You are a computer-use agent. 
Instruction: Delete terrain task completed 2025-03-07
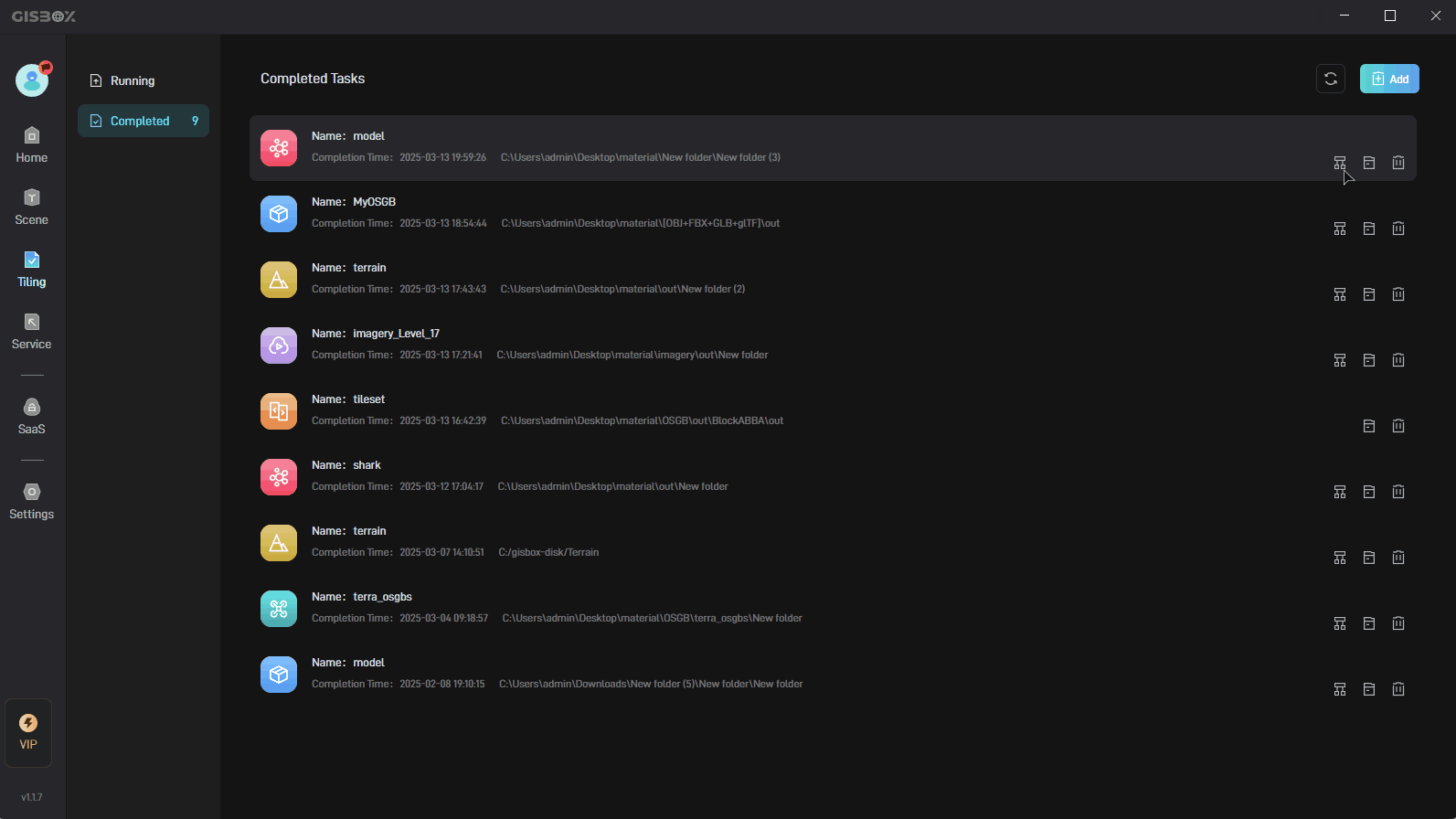pos(1398,558)
